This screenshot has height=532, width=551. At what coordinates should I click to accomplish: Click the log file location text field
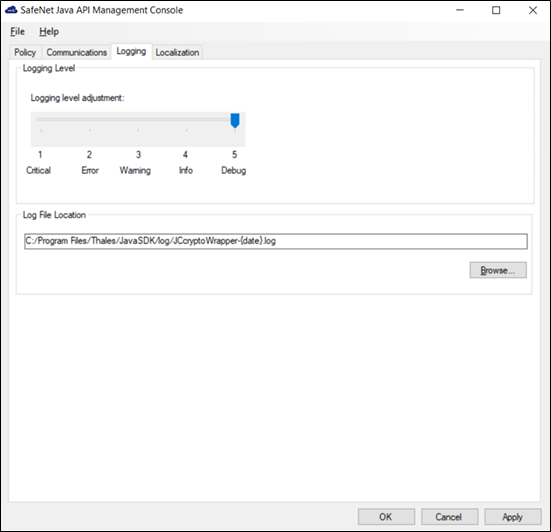pos(276,241)
